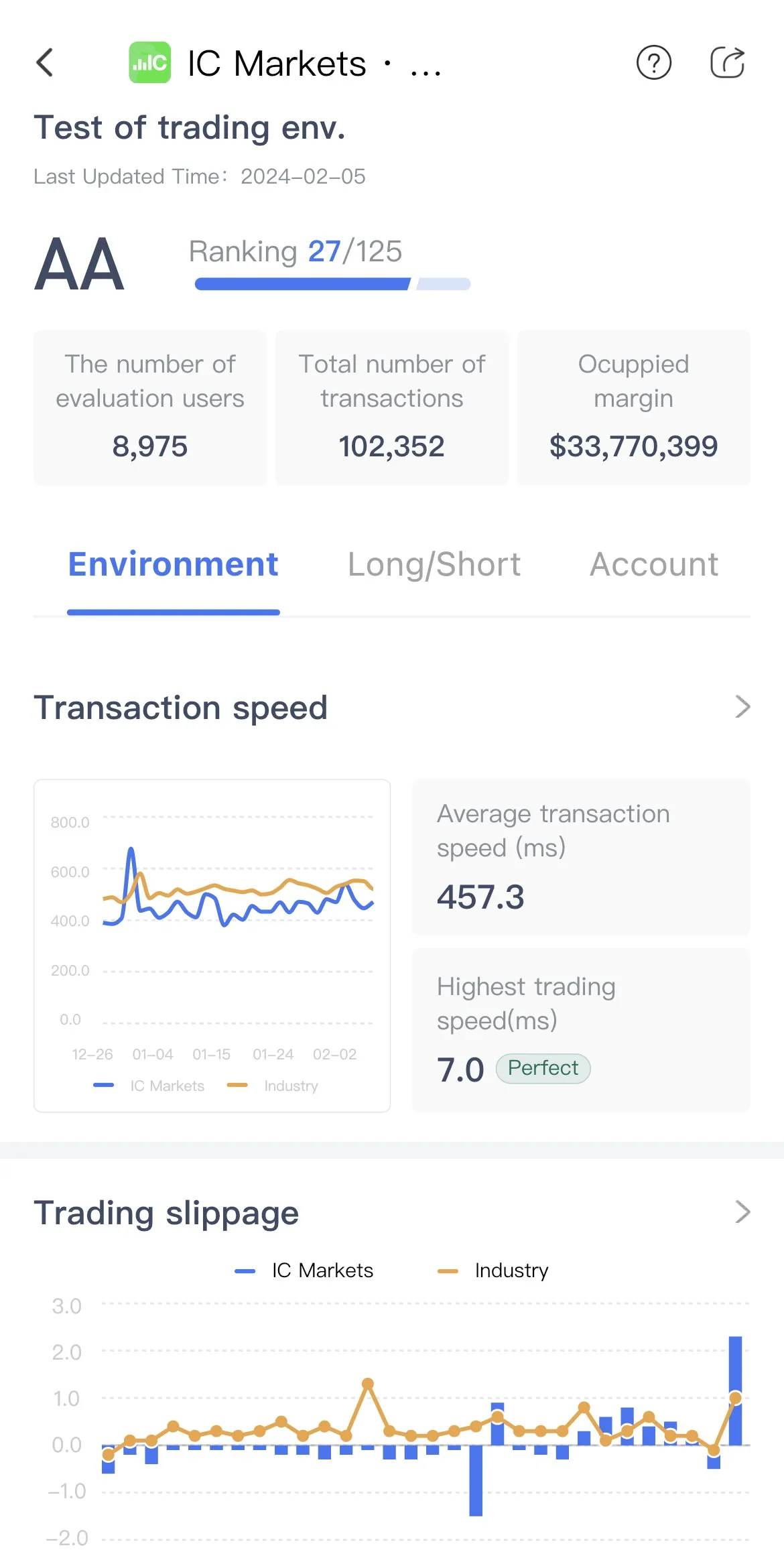Go back using the left arrow icon
Viewport: 784px width, 1564px height.
coord(44,63)
